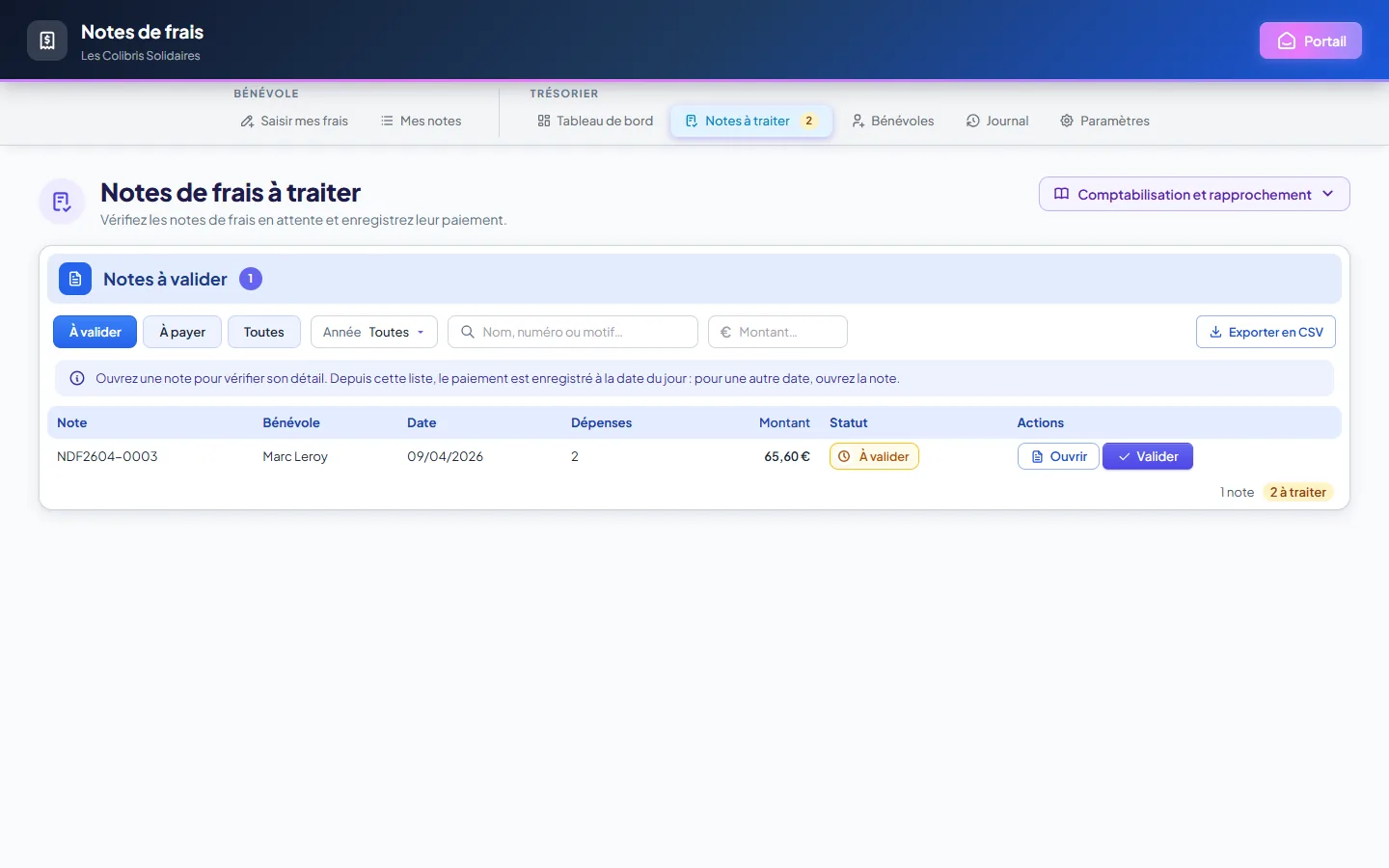Click the Dépenses column header
Image resolution: width=1389 pixels, height=868 pixels.
[x=601, y=422]
